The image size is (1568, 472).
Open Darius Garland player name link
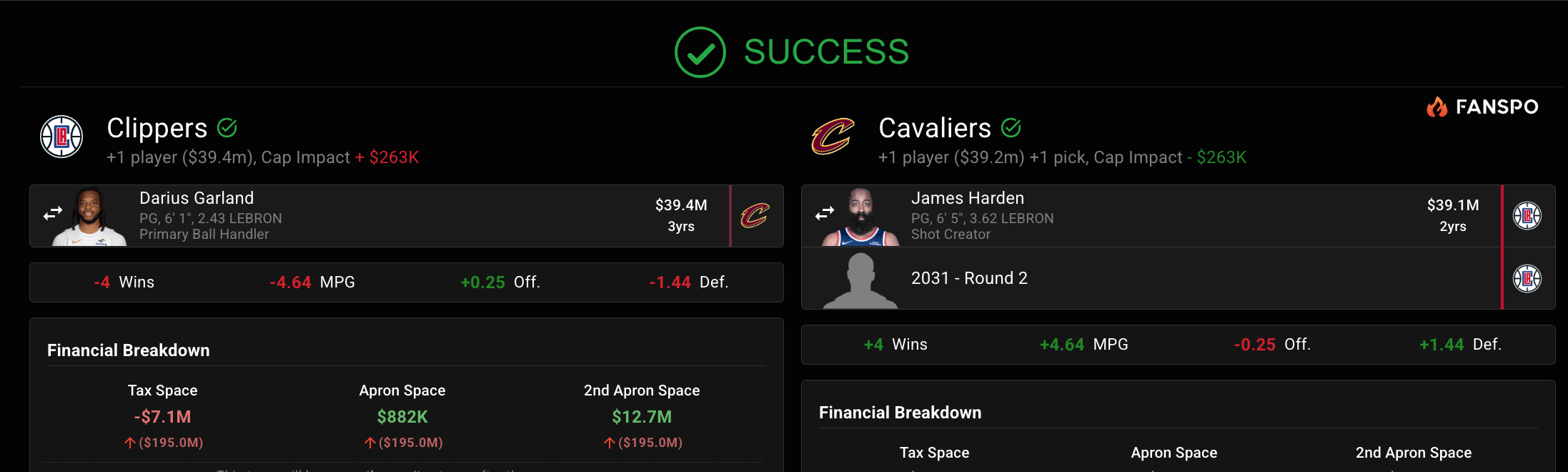[x=197, y=198]
